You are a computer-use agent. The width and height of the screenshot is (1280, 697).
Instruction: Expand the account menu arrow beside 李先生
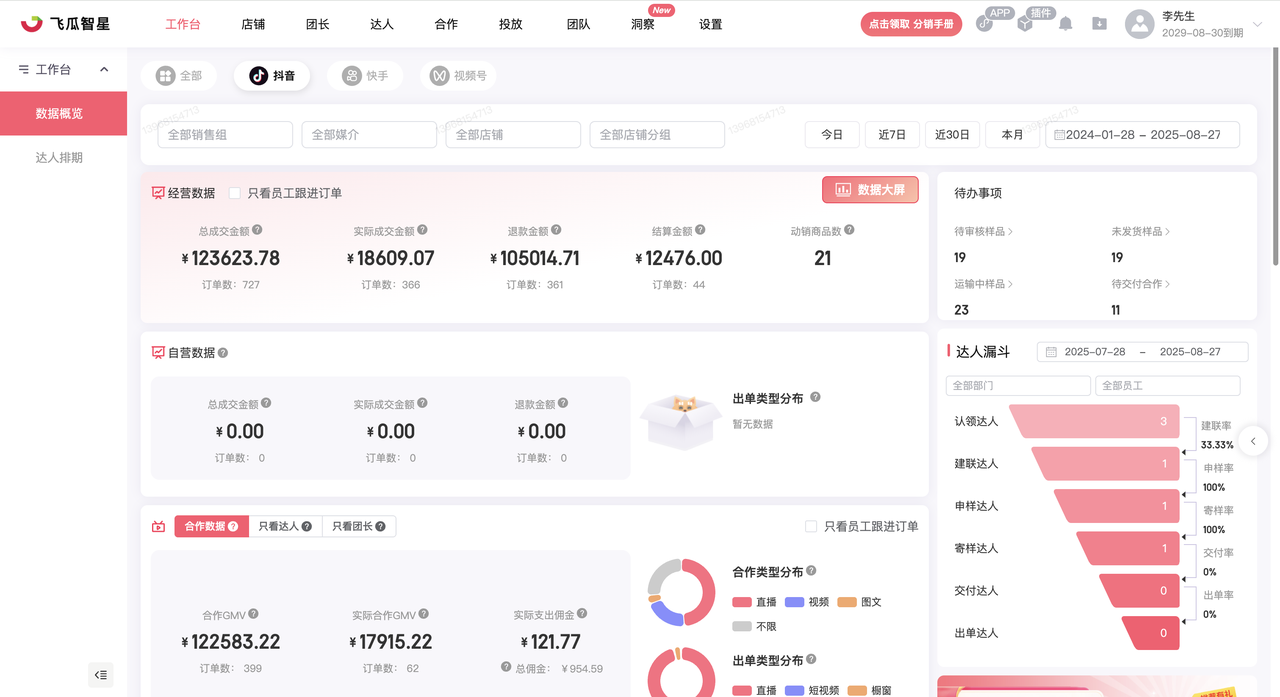point(1257,25)
